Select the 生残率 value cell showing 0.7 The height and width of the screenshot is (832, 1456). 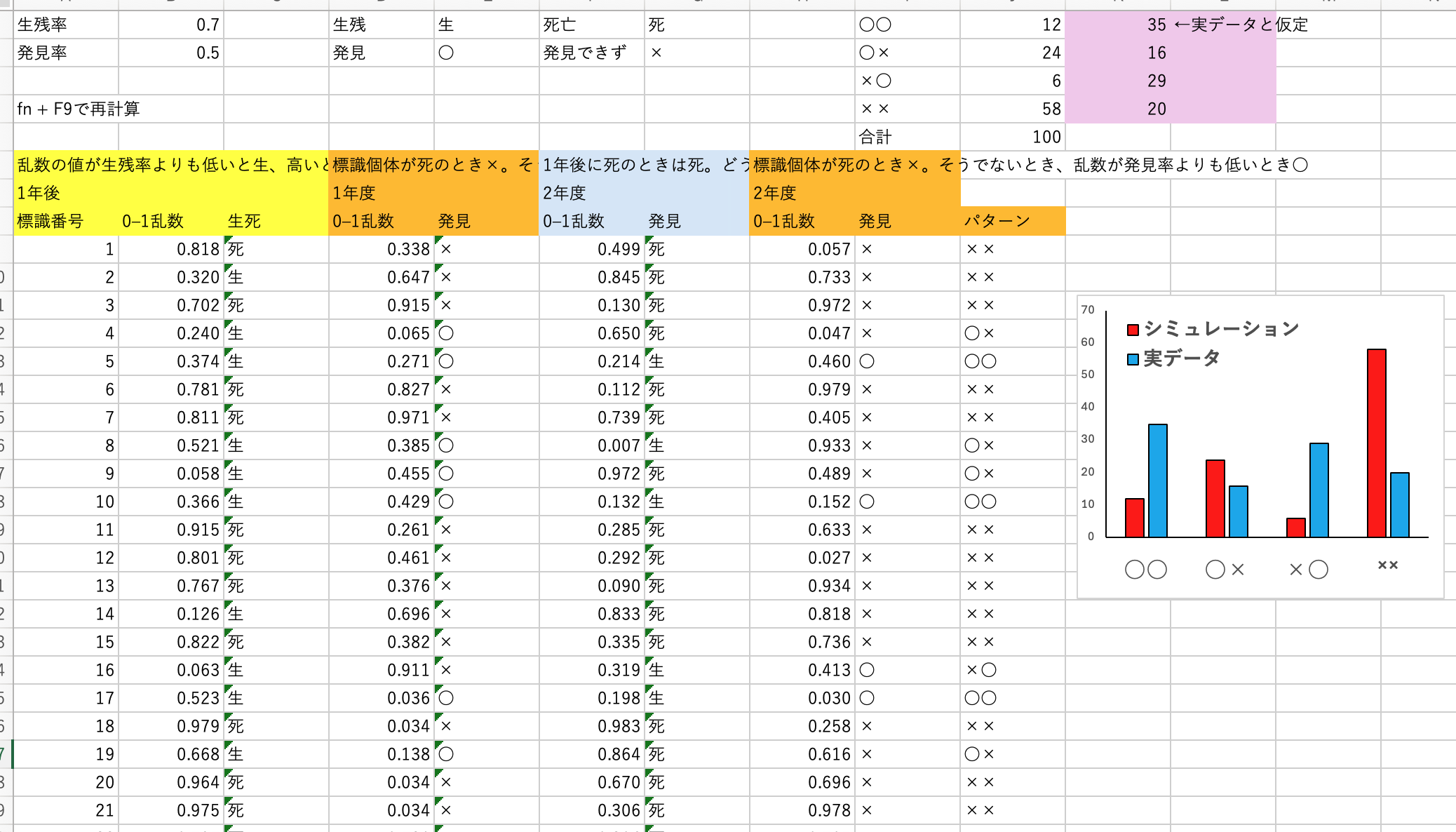171,25
